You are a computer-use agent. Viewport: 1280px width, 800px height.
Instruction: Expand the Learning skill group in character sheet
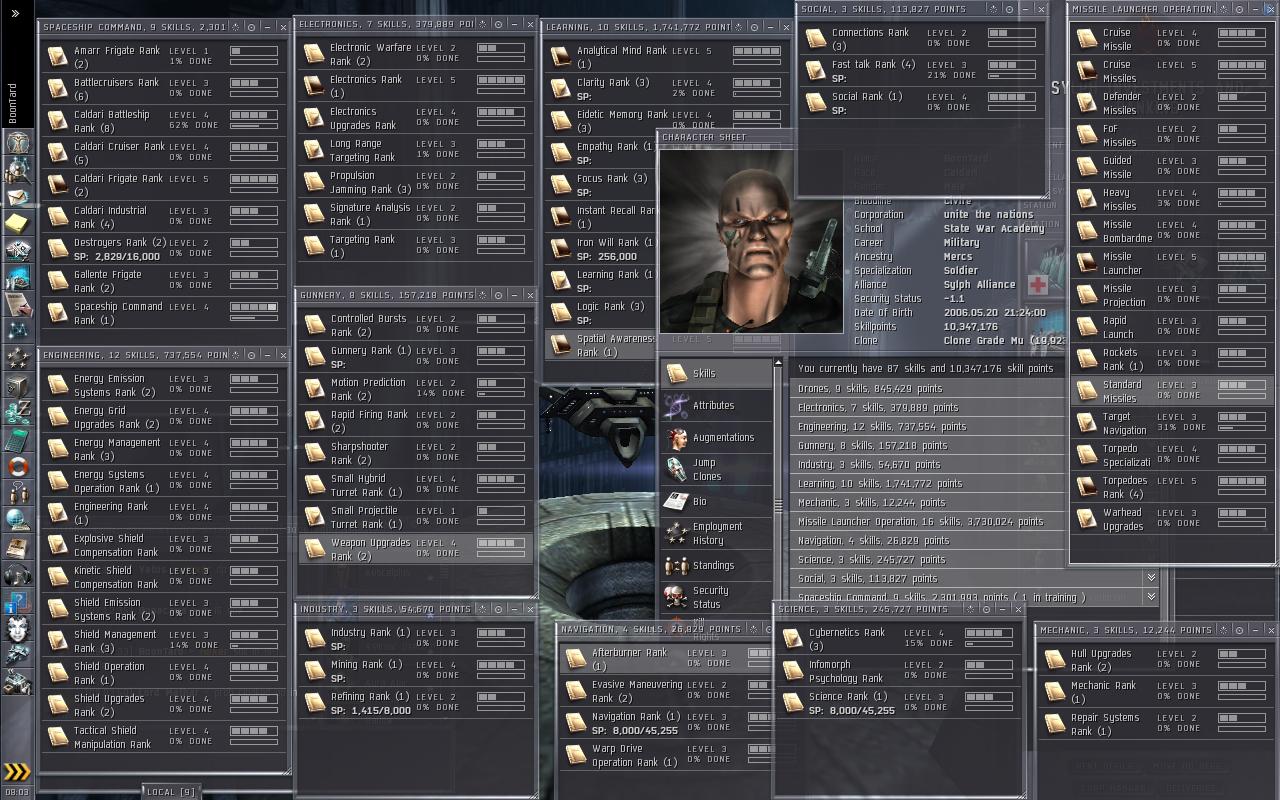coord(926,483)
